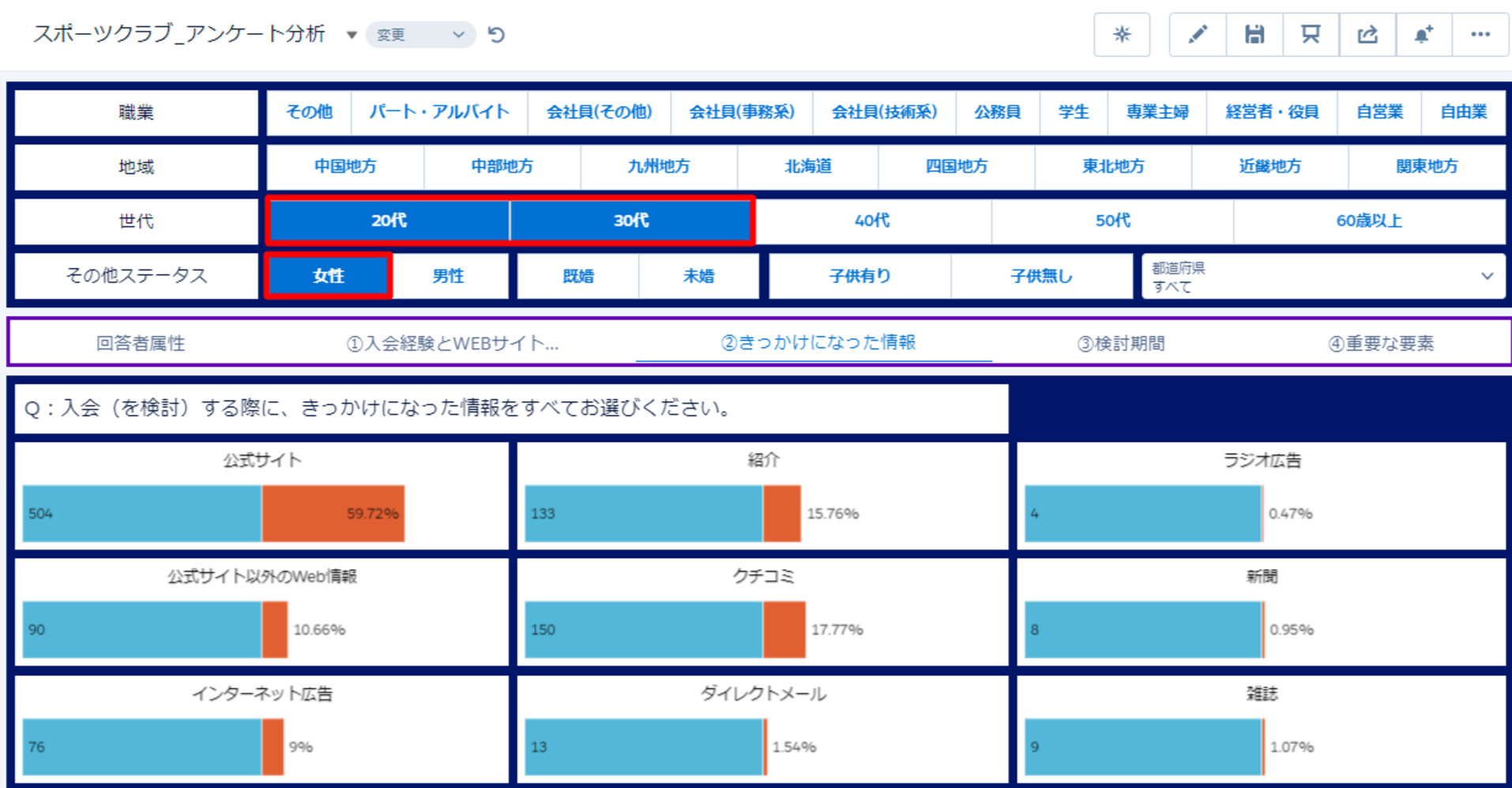
Task: Click the undo arrow icon
Action: [496, 35]
